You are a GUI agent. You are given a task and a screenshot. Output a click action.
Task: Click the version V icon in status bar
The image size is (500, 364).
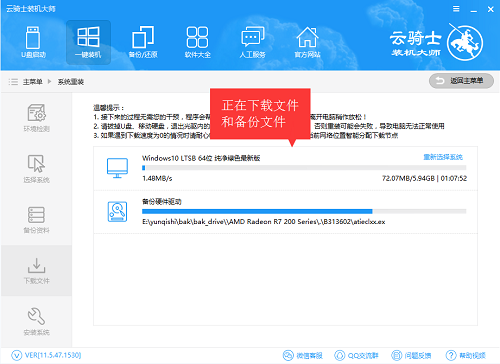pos(17,355)
